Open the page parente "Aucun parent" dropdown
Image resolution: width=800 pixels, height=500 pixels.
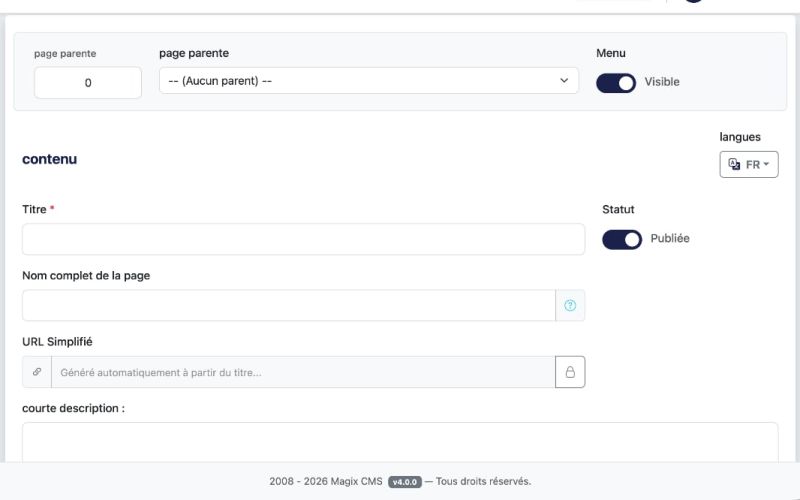(368, 81)
